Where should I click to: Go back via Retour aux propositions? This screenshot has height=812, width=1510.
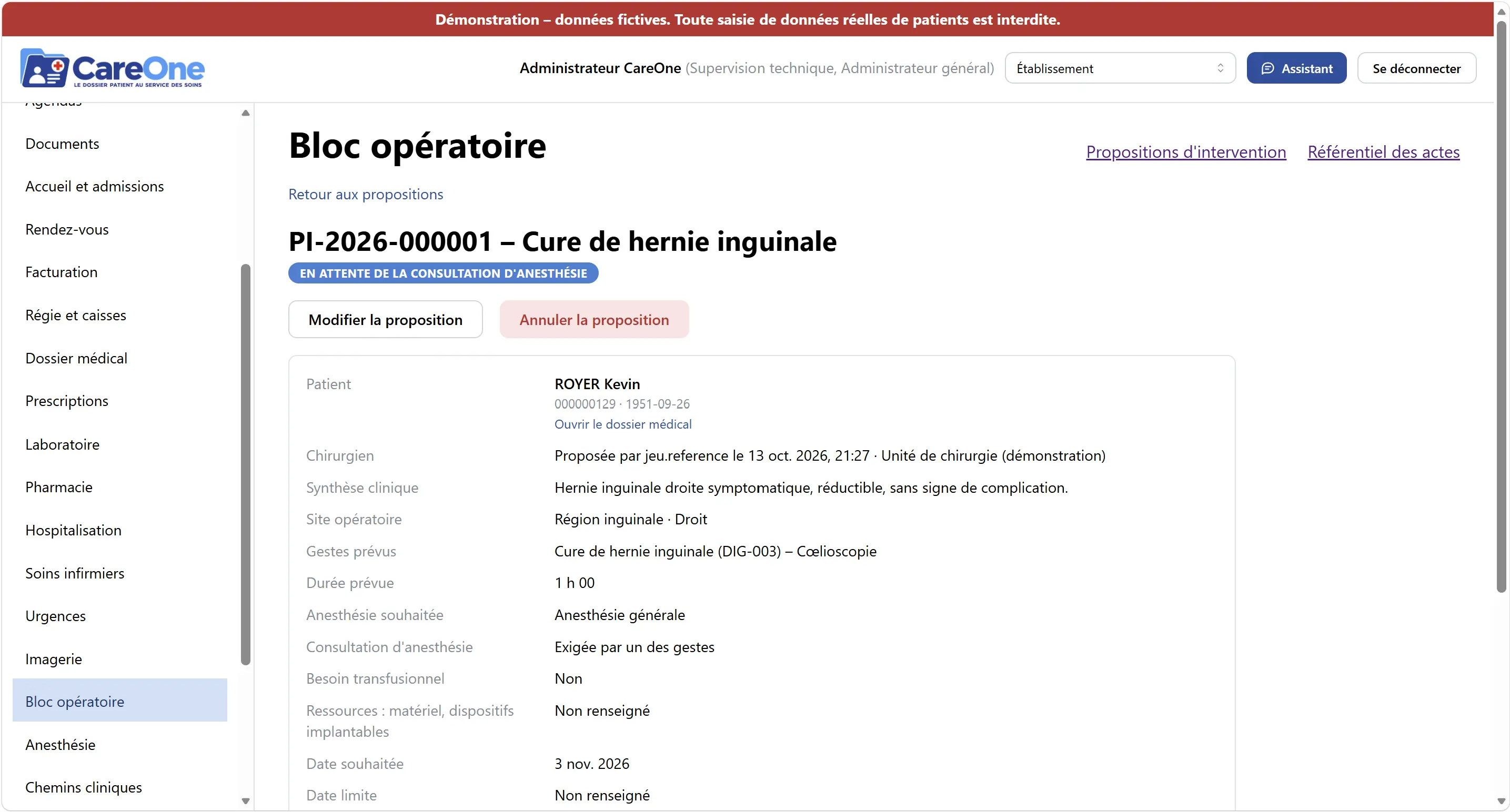tap(366, 195)
